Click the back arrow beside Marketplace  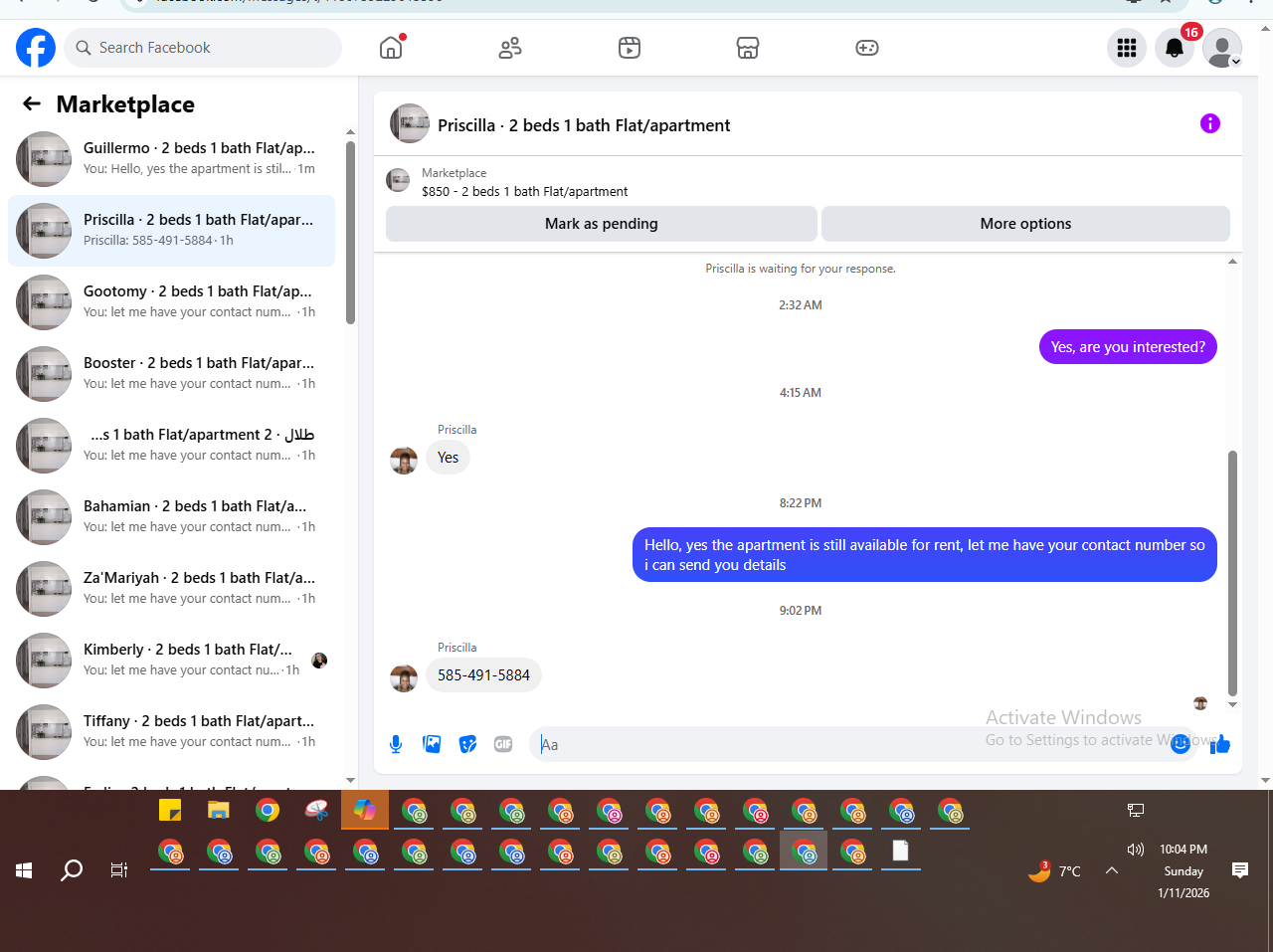(x=32, y=103)
